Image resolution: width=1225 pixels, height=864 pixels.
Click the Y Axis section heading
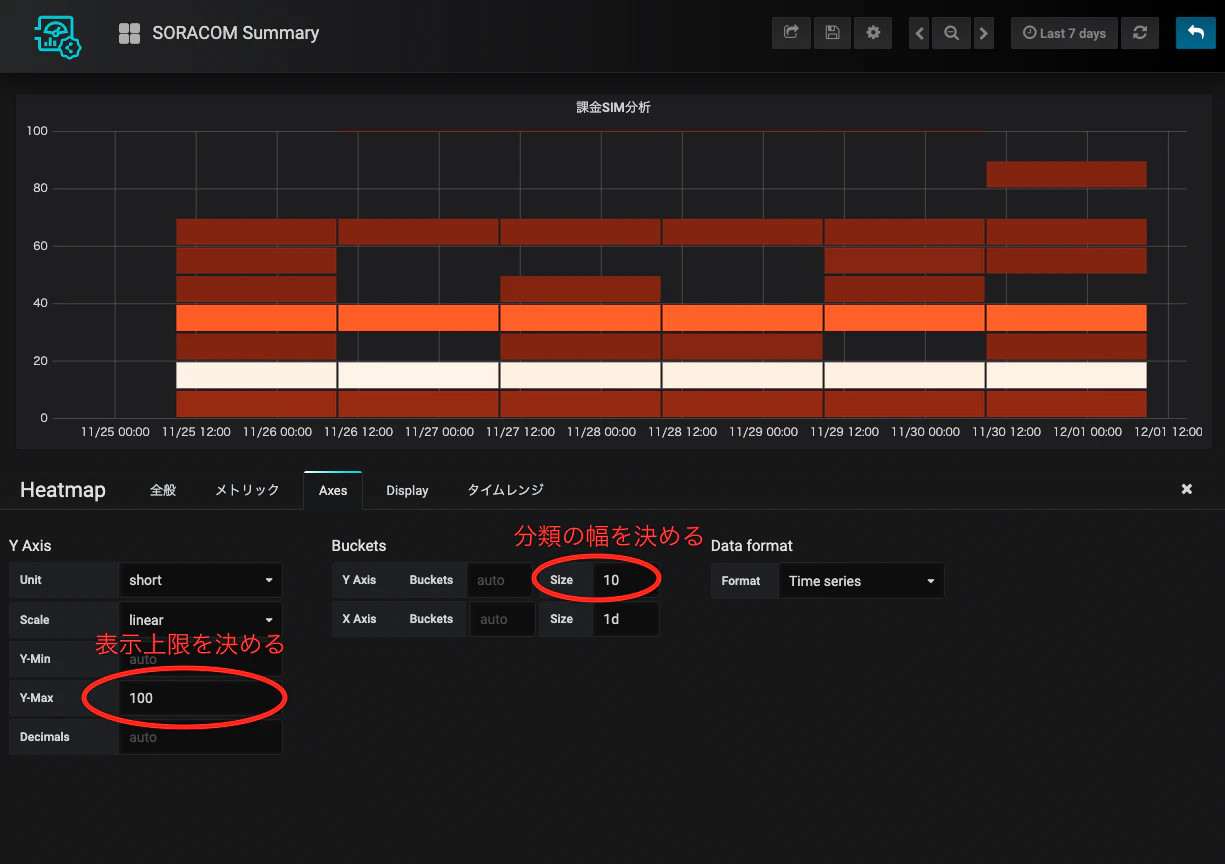(30, 546)
